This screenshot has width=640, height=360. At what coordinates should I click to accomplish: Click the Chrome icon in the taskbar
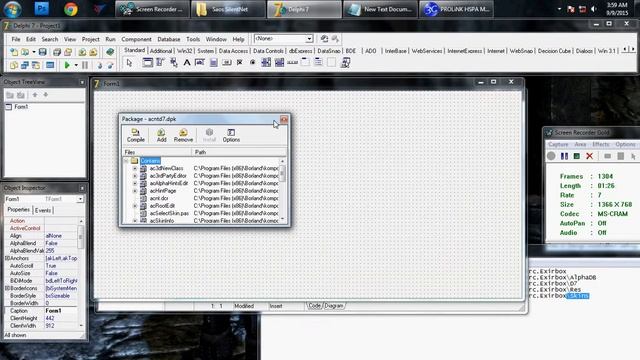[x=71, y=9]
